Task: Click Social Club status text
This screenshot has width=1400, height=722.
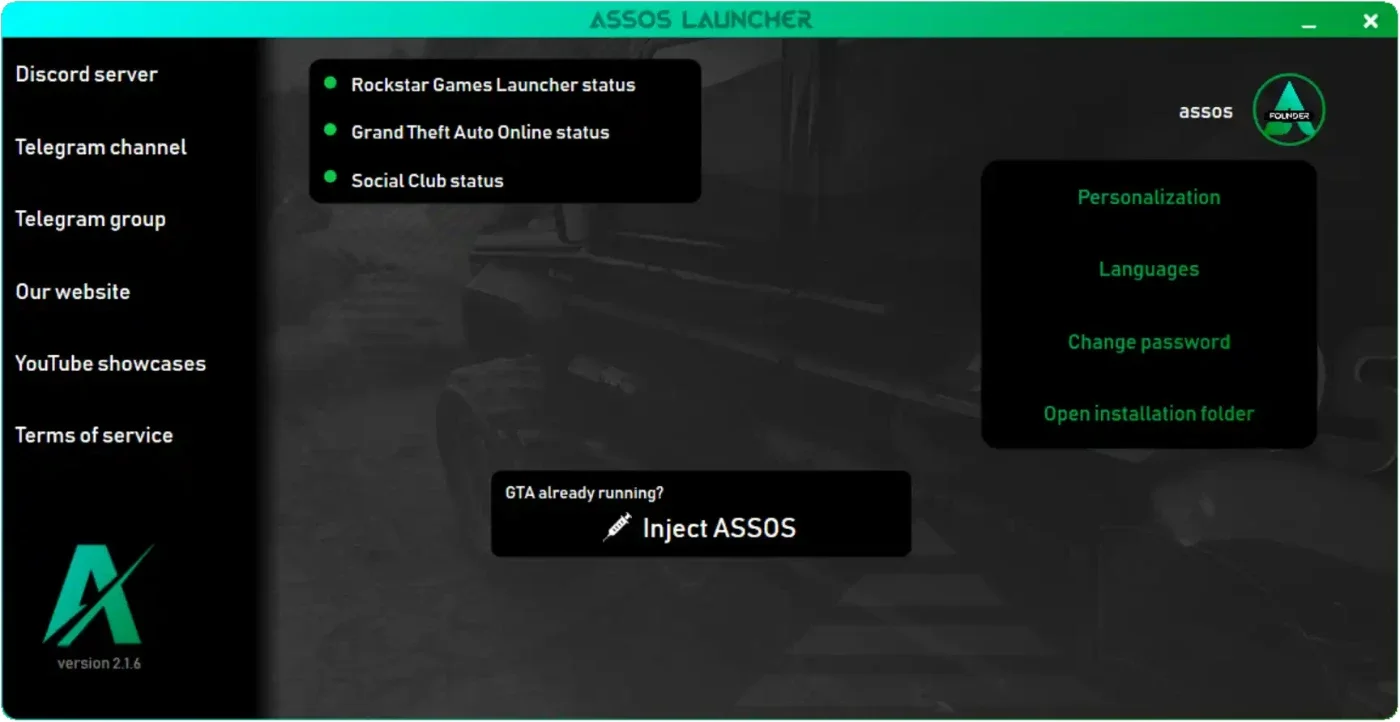Action: [x=427, y=181]
